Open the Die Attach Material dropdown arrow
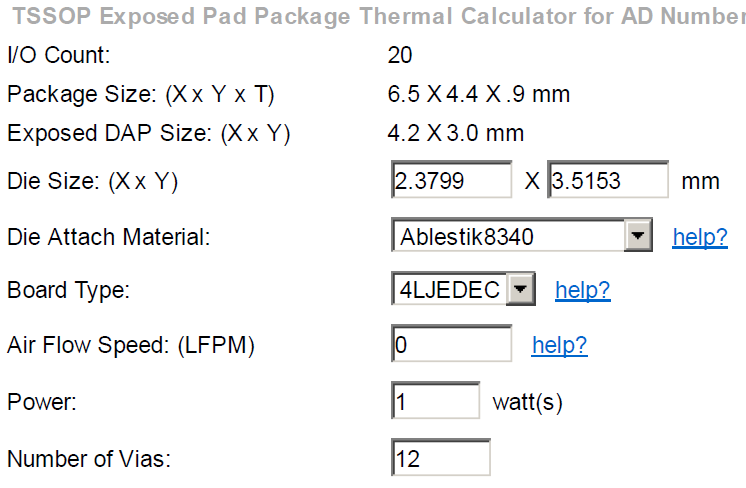The height and width of the screenshot is (488, 746). point(638,235)
